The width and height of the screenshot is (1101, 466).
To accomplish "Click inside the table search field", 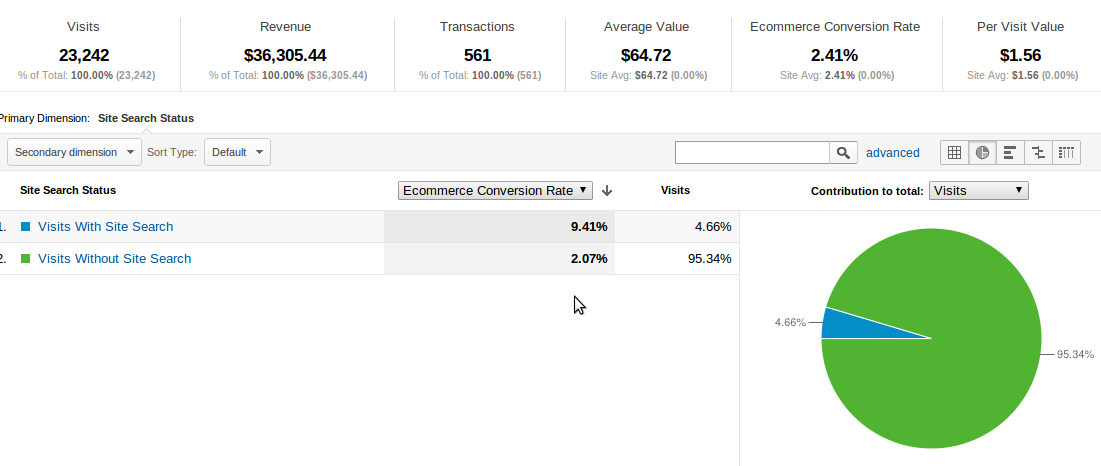I will (x=752, y=153).
